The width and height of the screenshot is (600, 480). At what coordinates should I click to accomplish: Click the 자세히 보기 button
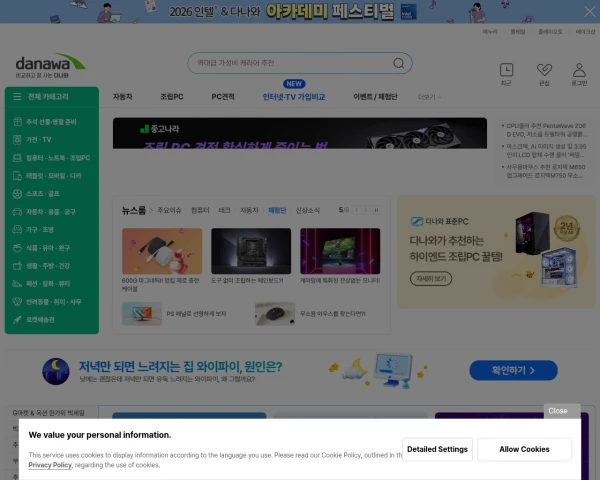point(431,279)
